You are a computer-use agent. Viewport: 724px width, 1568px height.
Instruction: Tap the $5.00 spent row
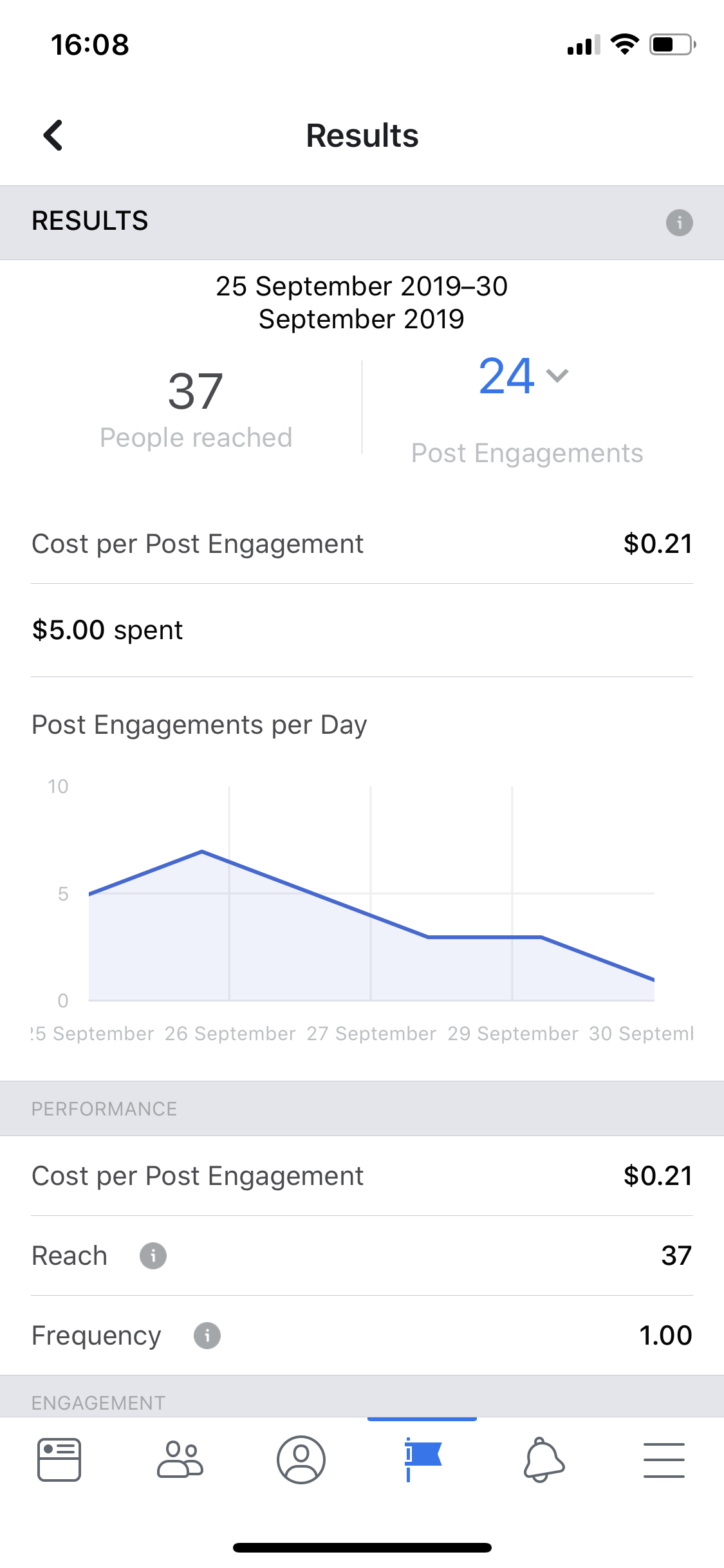107,630
